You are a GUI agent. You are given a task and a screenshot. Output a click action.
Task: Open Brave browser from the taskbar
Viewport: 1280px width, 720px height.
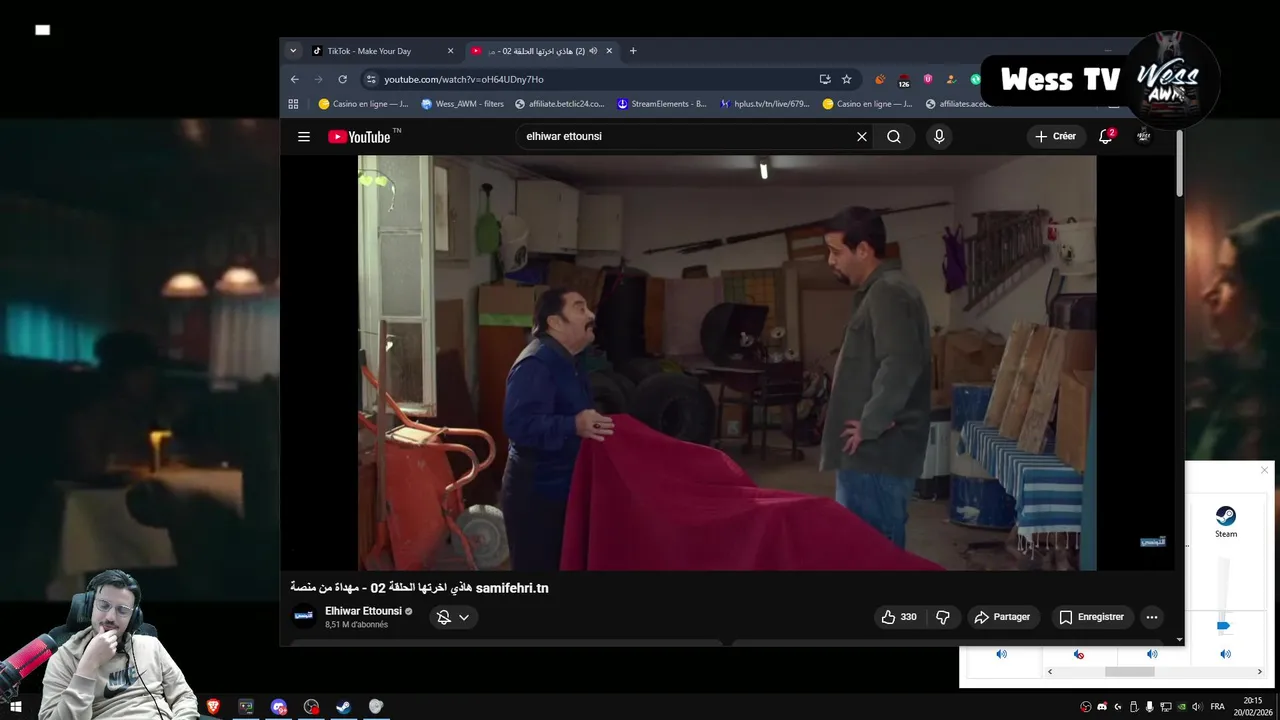[213, 706]
